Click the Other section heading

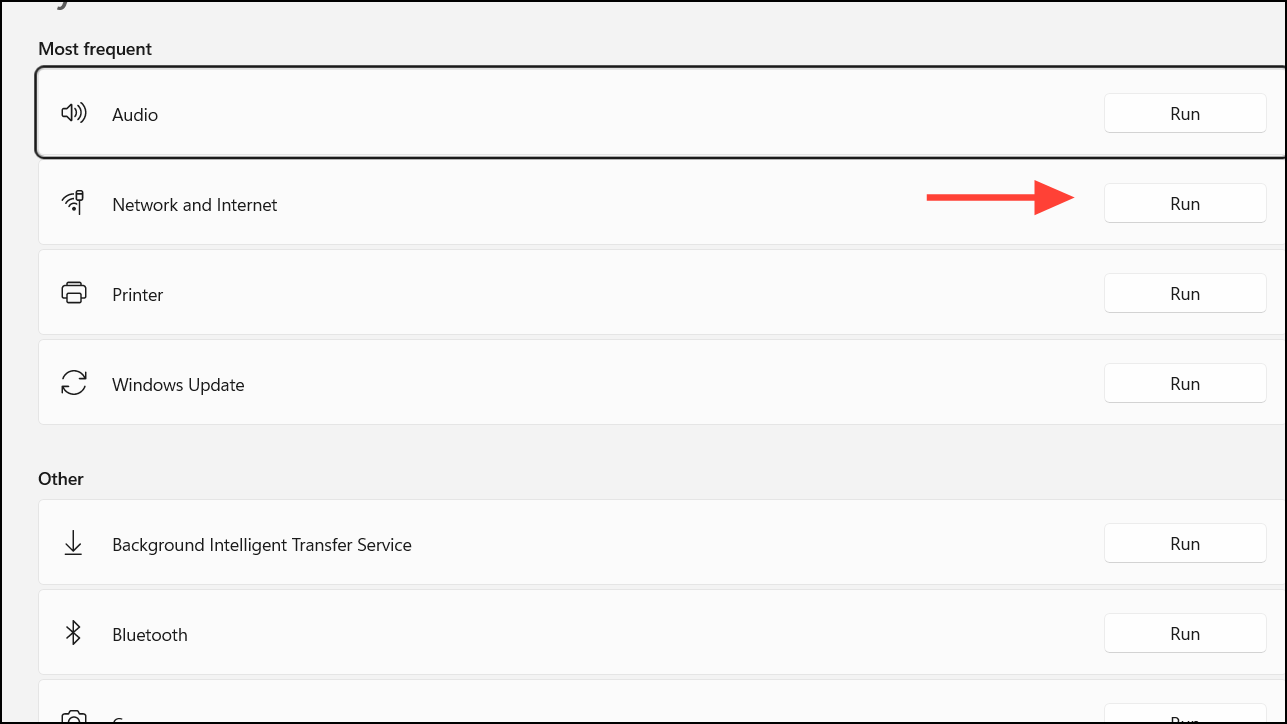pos(61,479)
